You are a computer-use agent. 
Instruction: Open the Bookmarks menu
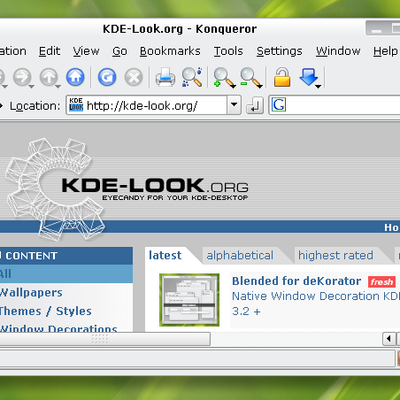click(170, 51)
